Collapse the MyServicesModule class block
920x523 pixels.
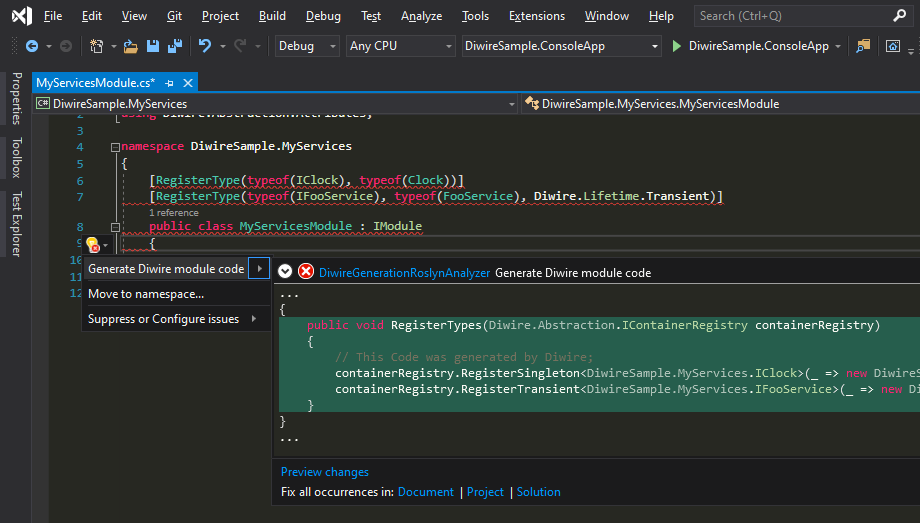116,227
